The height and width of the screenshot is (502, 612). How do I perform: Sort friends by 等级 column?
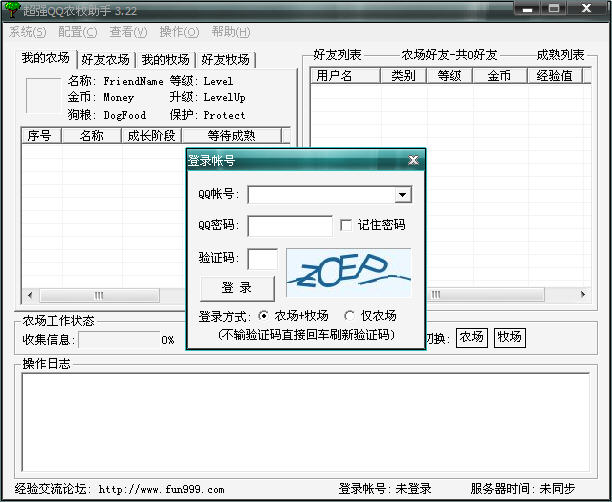coord(449,75)
